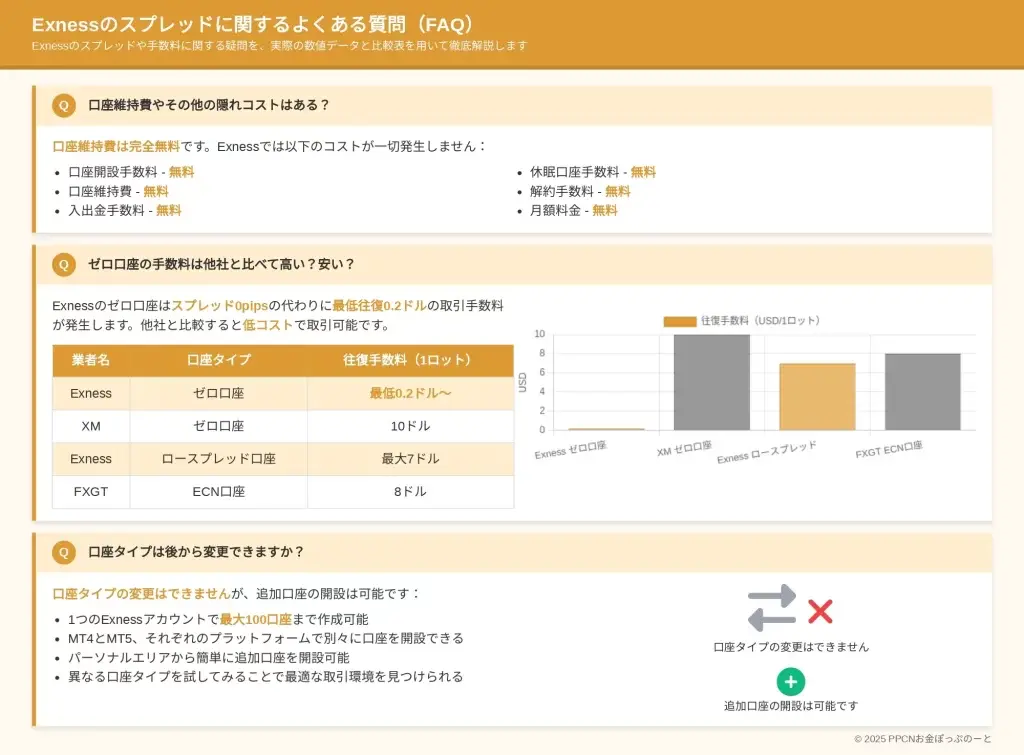The width and height of the screenshot is (1024, 755).
Task: Click the highlighted 口座維持費は完全無料 text
Action: point(116,146)
